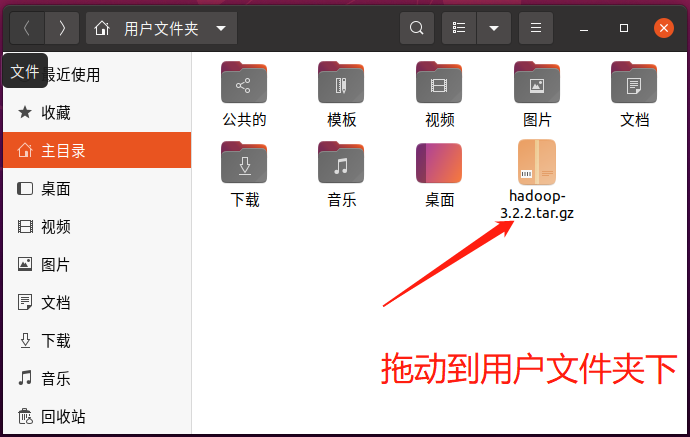Screen dimensions: 690x437
Task: Click the home icon in the path bar
Action: pyautogui.click(x=102, y=29)
